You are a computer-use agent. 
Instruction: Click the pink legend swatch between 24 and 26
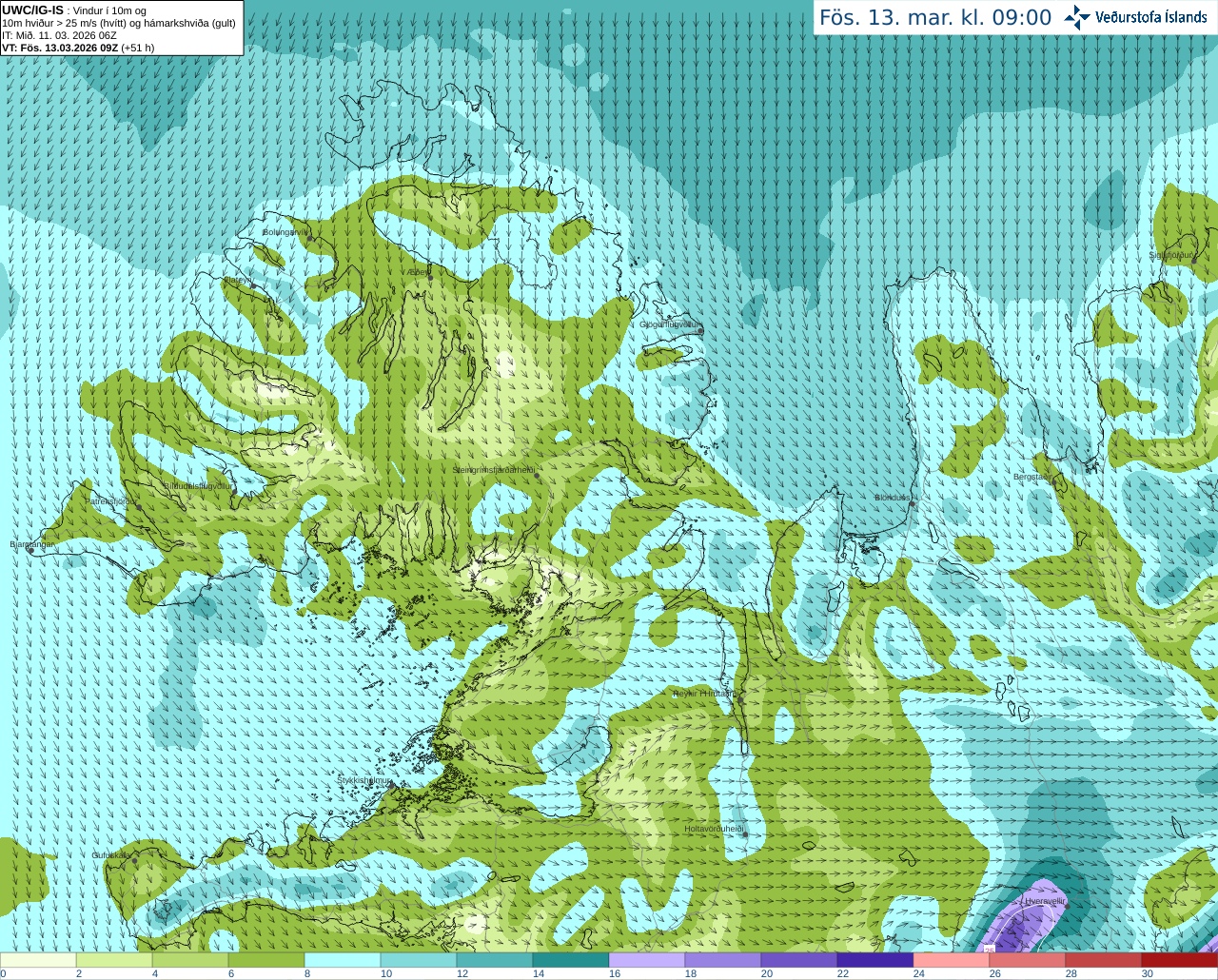point(952,960)
